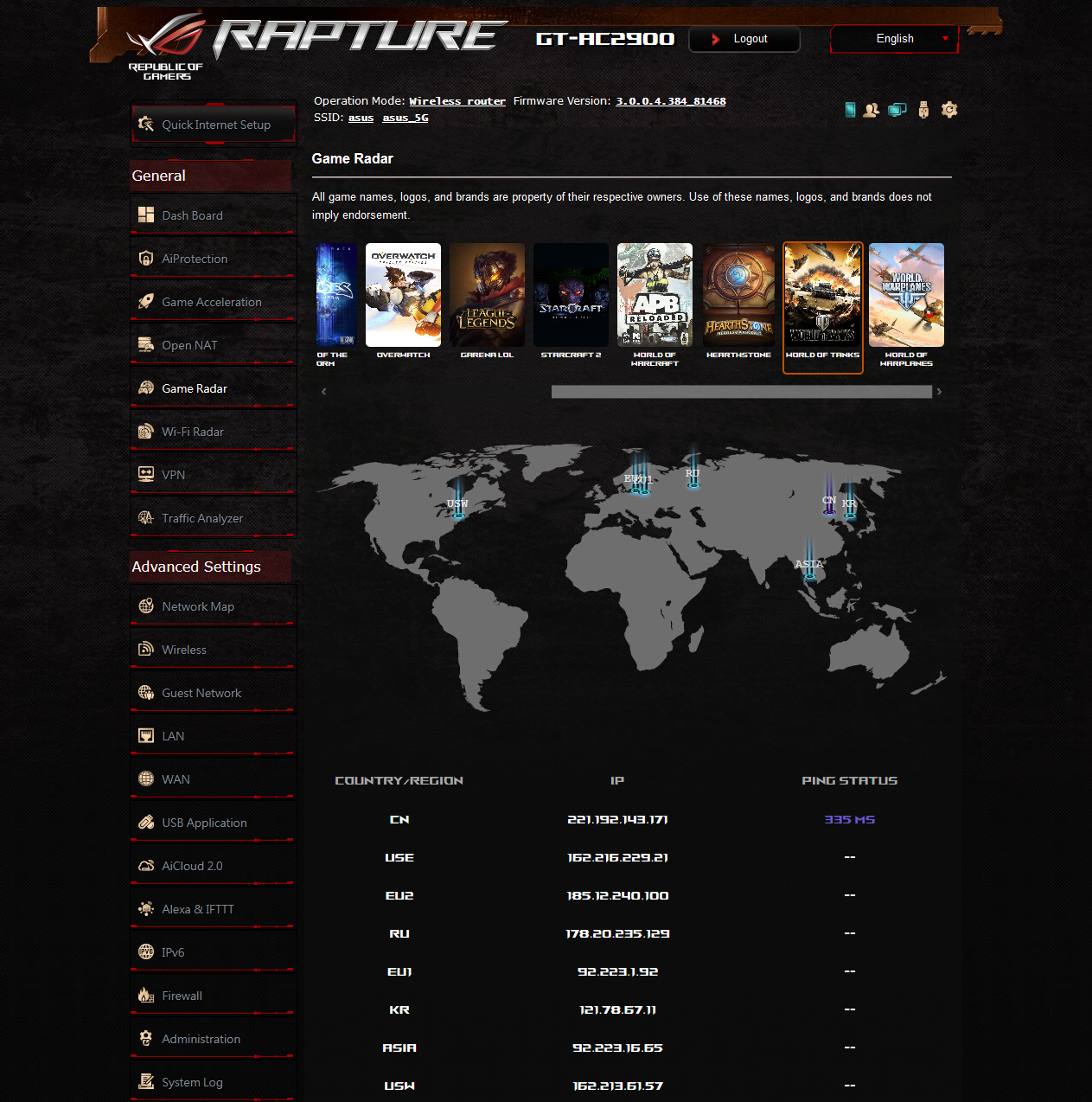
Task: Click the Firewall flame icon
Action: point(146,996)
